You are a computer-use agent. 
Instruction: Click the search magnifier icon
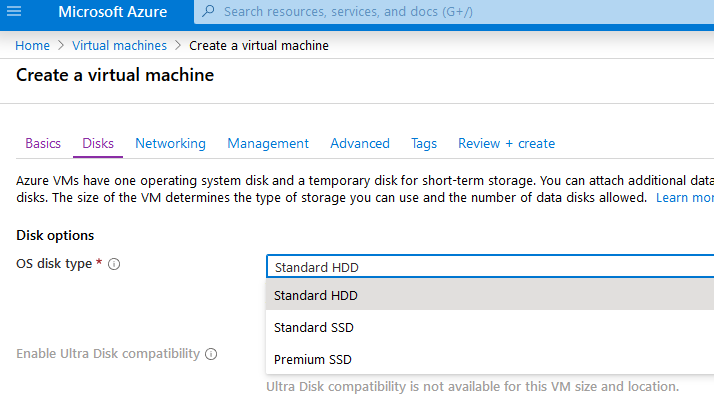[x=208, y=12]
